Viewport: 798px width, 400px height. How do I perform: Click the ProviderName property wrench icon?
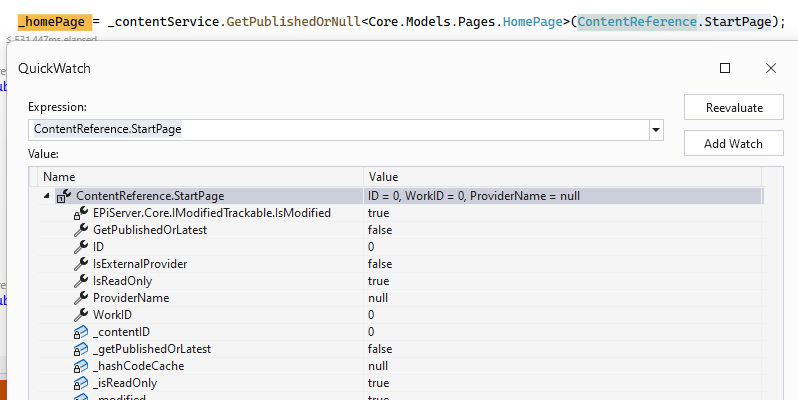click(x=82, y=298)
